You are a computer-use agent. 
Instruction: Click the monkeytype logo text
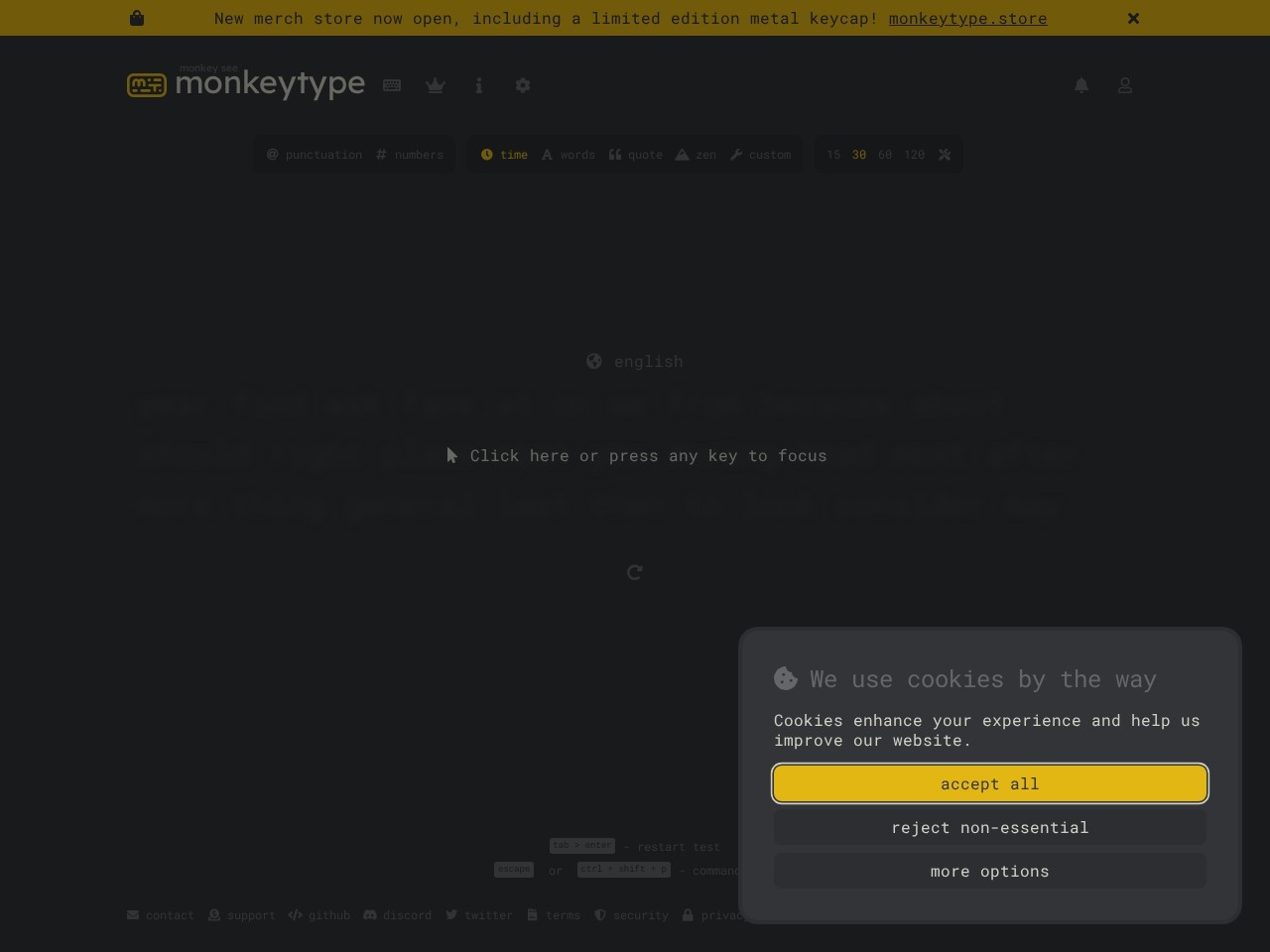270,83
